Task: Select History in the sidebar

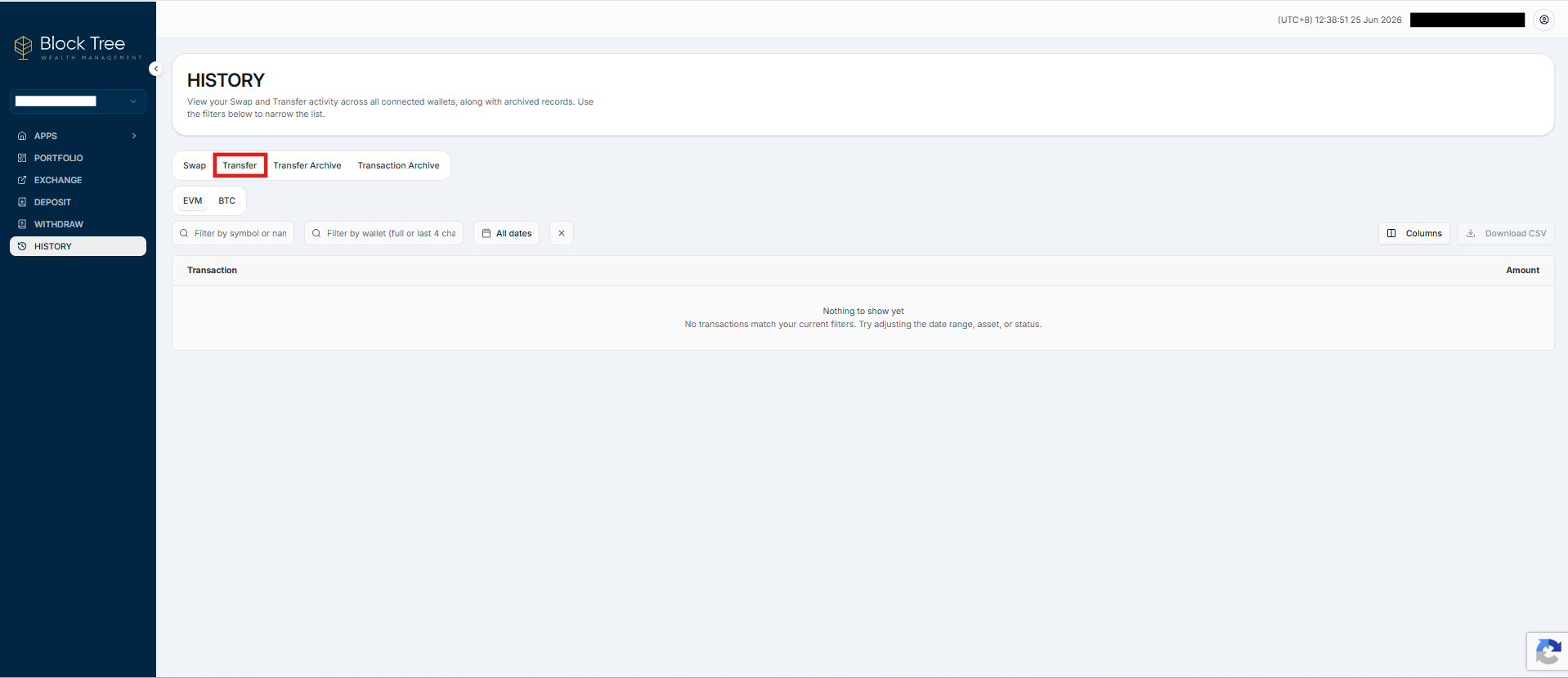Action: click(x=78, y=246)
